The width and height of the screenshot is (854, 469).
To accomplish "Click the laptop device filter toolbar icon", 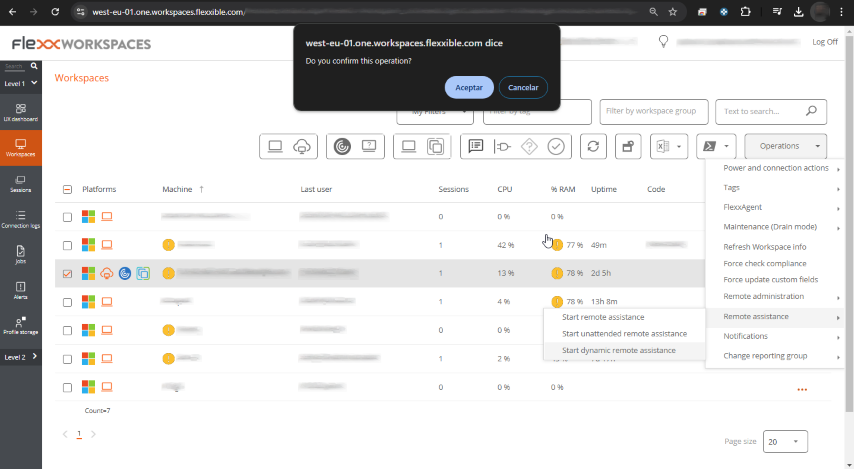I will point(275,146).
